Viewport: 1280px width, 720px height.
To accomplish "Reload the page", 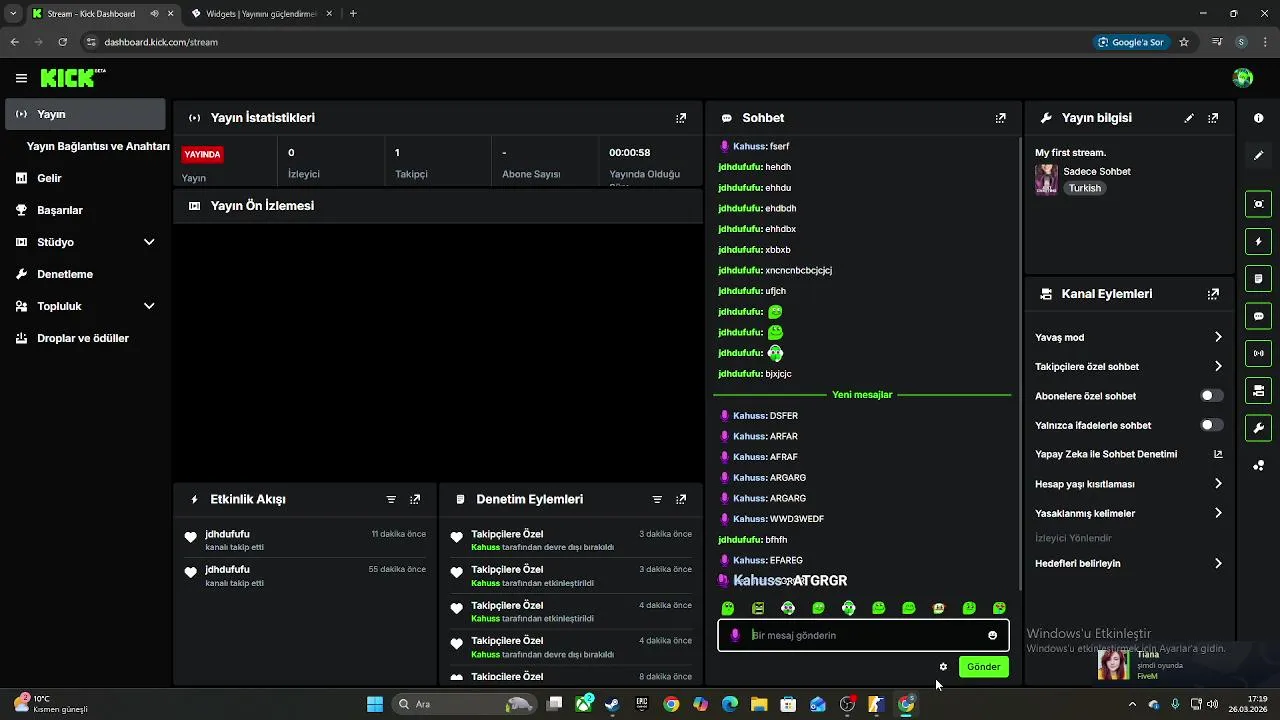I will pos(62,42).
